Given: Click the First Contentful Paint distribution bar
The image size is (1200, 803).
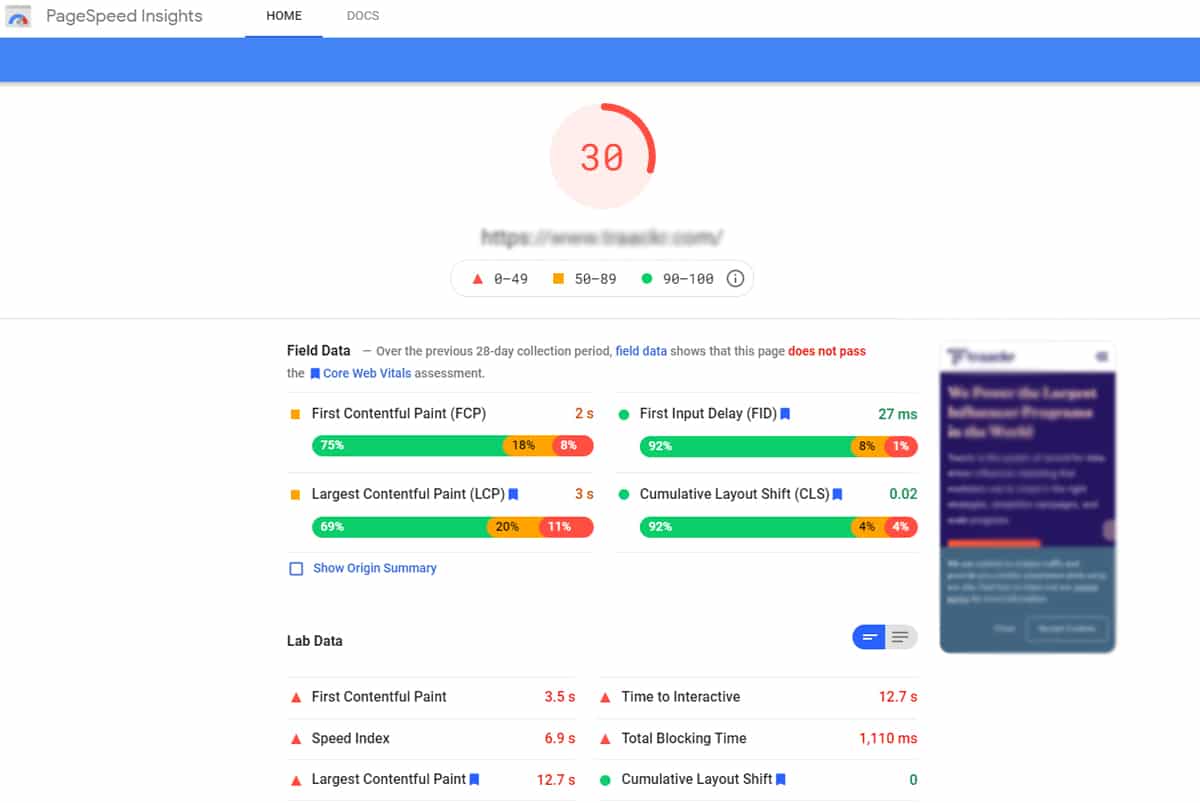Looking at the screenshot, I should click(452, 445).
